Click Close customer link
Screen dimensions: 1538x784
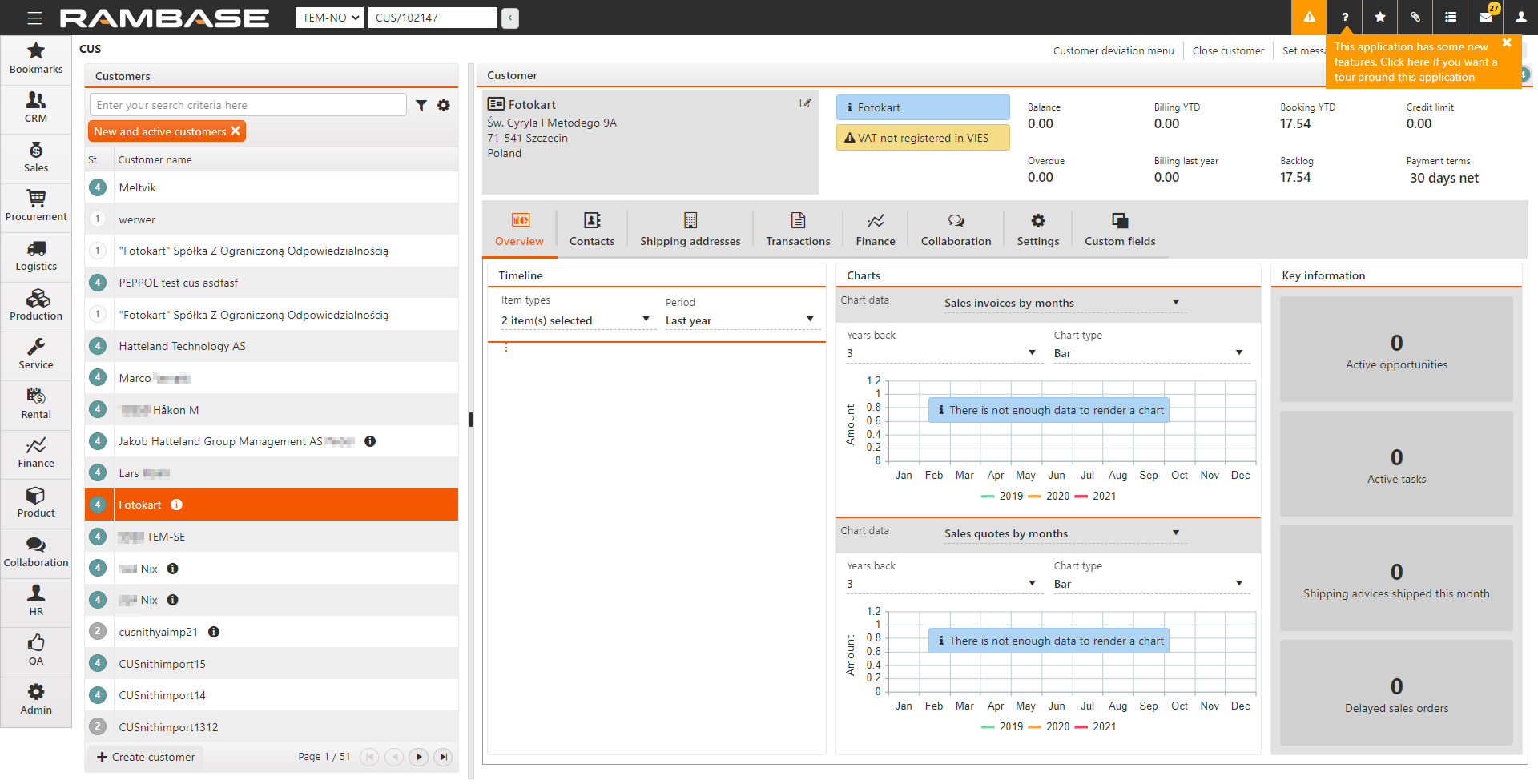tap(1227, 50)
